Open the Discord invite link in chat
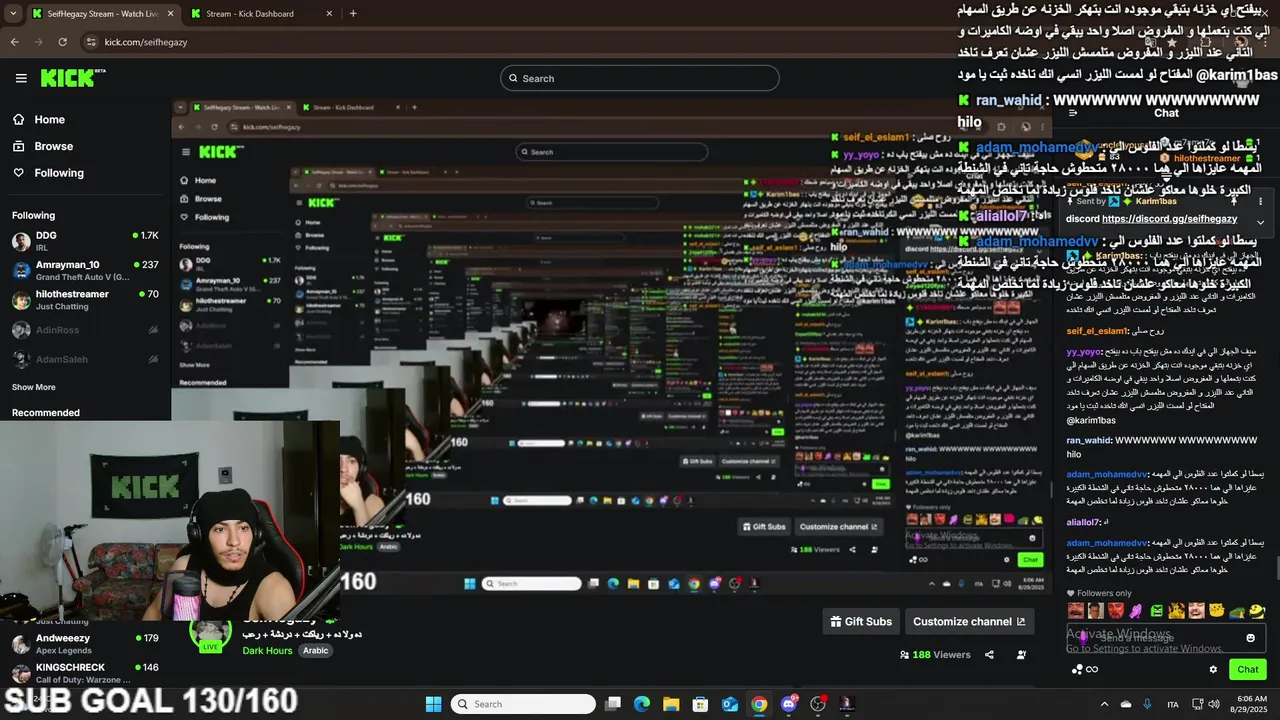The width and height of the screenshot is (1280, 720). pyautogui.click(x=1169, y=219)
